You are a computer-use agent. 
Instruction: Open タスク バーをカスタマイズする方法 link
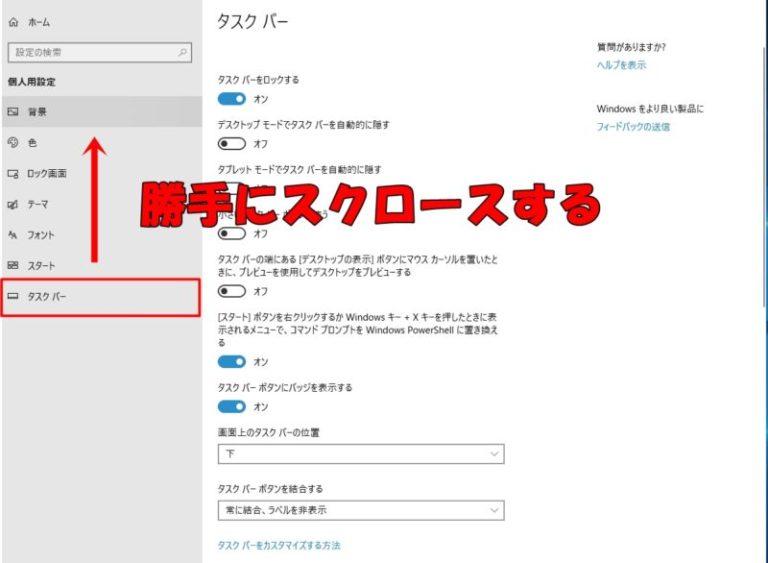point(279,545)
